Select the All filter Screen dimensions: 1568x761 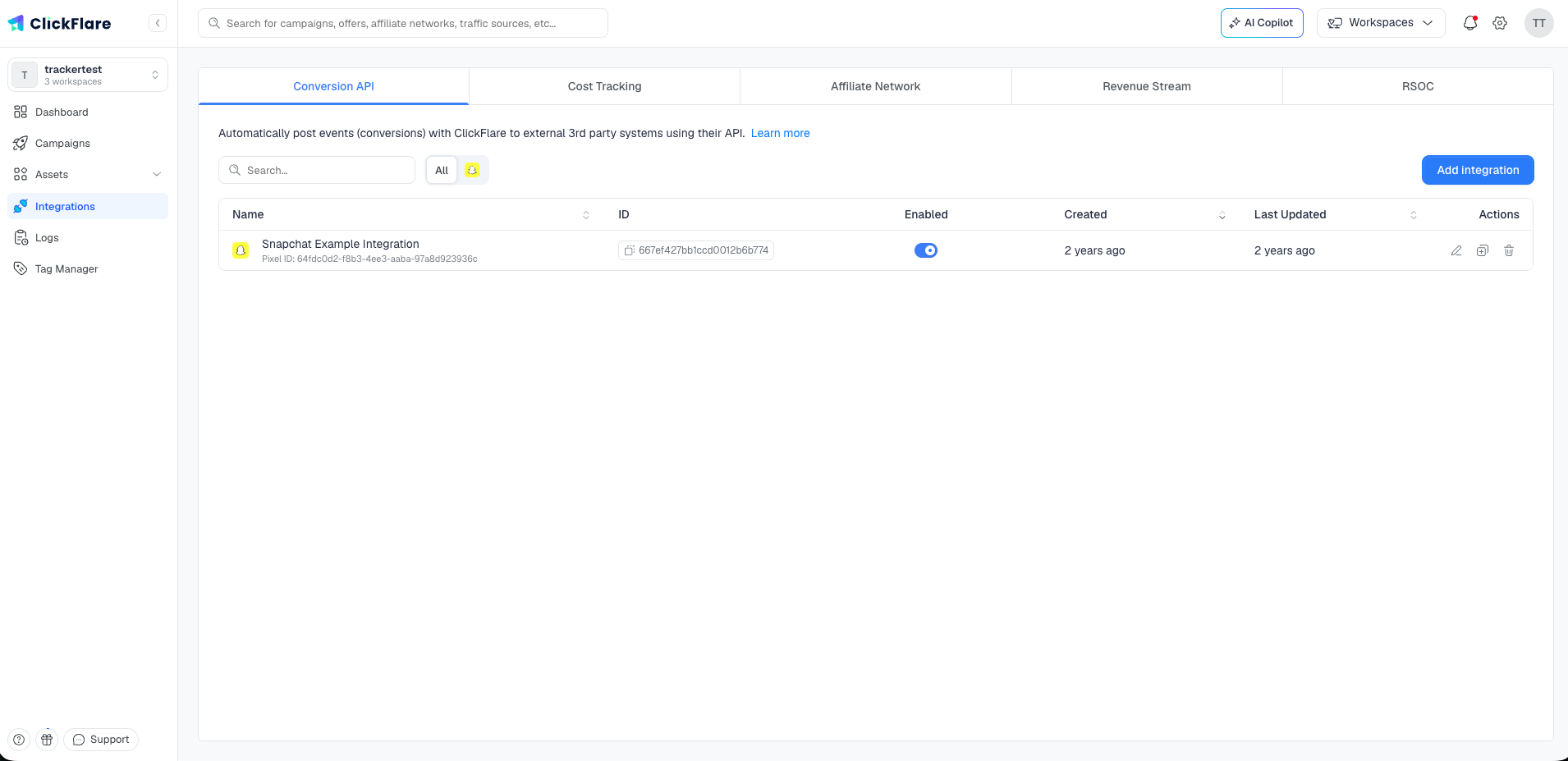coord(442,170)
